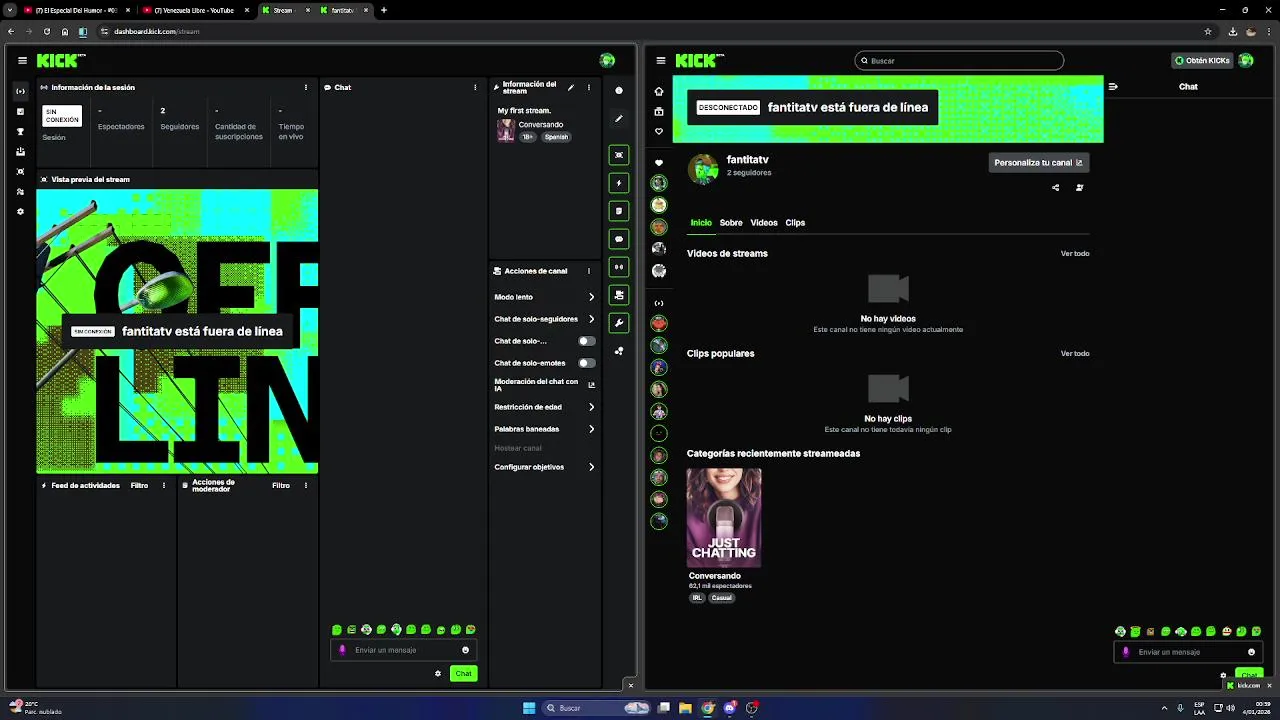Click the Personaliza tu canal button
The image size is (1280, 720).
coord(1038,162)
